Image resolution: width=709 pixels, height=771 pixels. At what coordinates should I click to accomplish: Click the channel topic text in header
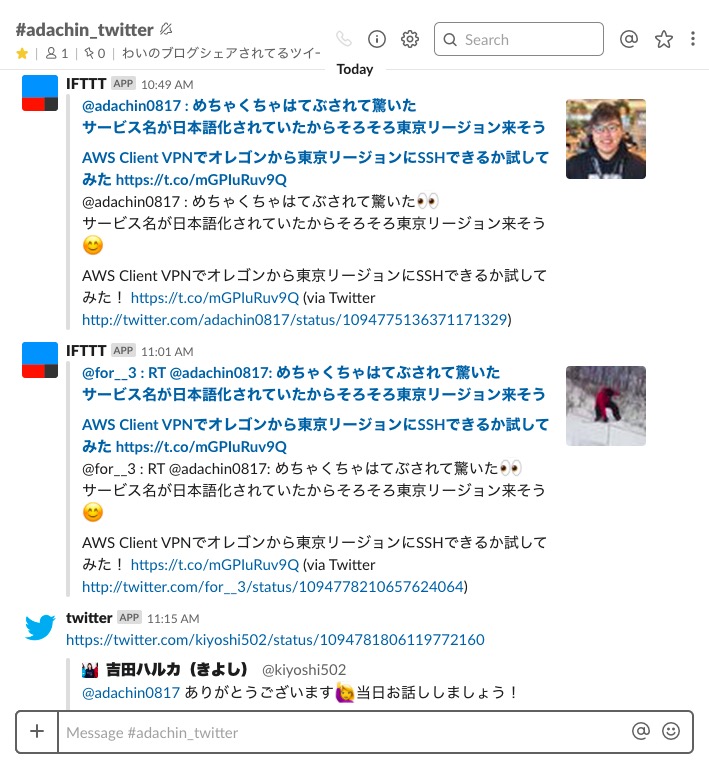click(x=221, y=53)
